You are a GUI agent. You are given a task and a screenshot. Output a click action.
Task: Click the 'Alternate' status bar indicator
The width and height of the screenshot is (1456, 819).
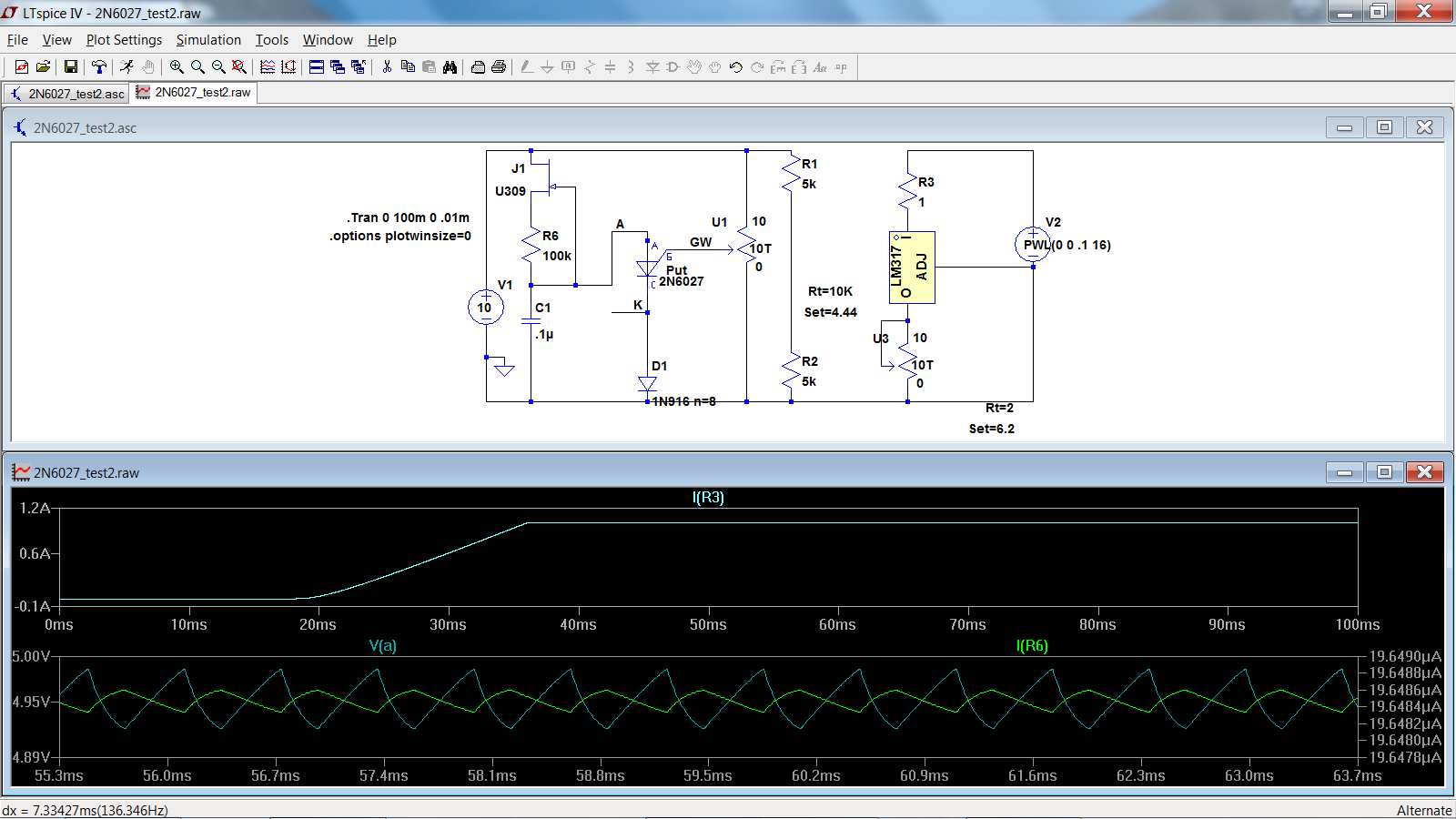1424,811
